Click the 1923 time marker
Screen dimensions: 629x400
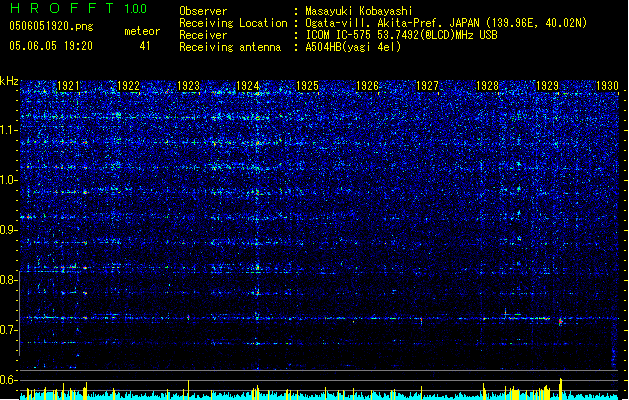pos(188,86)
